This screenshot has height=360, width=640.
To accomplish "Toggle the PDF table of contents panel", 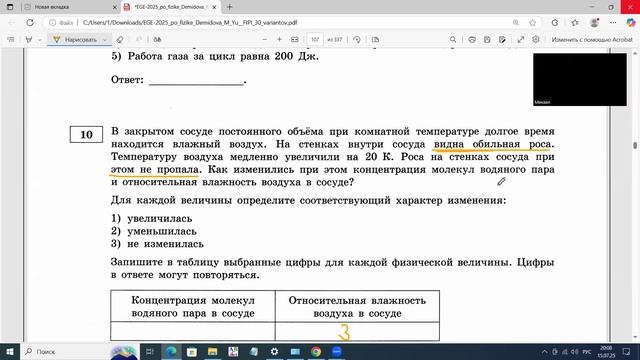I will pyautogui.click(x=11, y=40).
